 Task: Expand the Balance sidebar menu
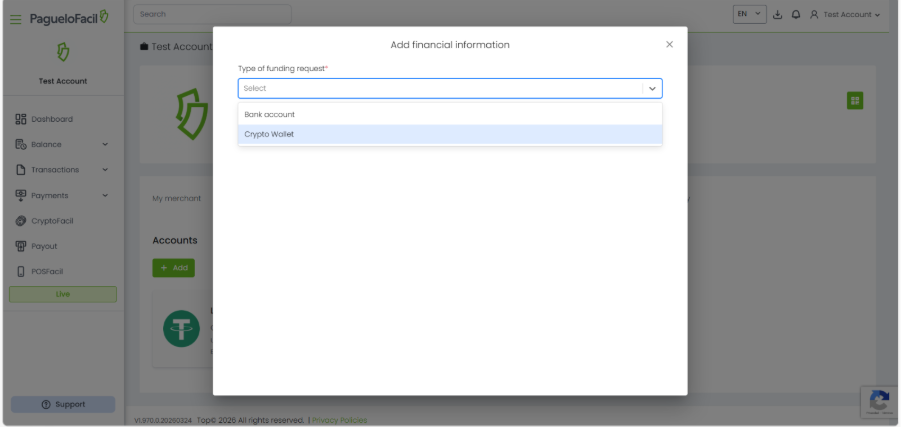[x=105, y=145]
